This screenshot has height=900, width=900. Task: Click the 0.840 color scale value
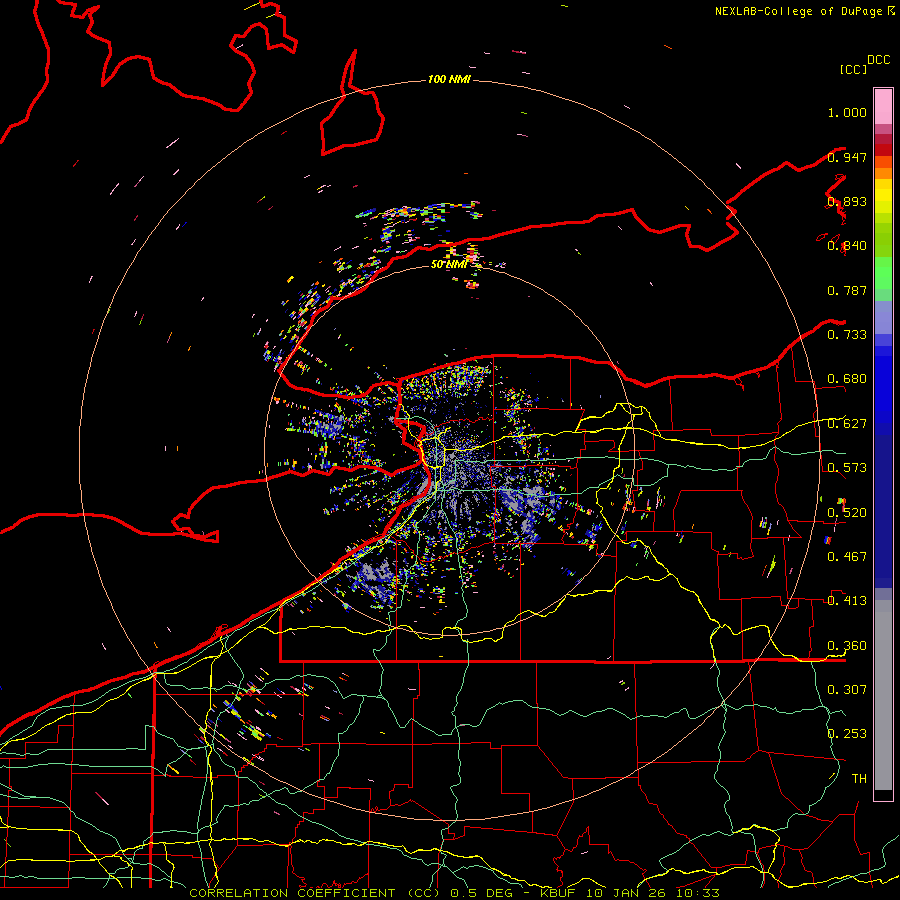pos(847,246)
